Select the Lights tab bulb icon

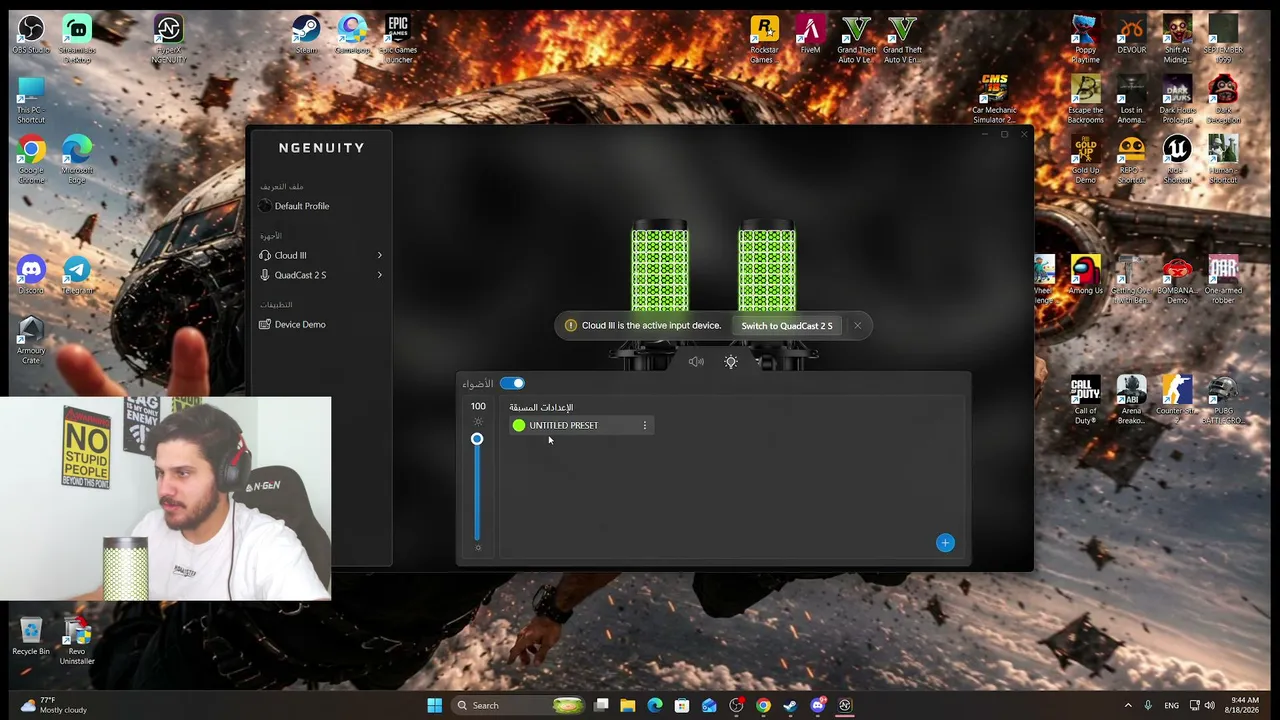click(731, 362)
